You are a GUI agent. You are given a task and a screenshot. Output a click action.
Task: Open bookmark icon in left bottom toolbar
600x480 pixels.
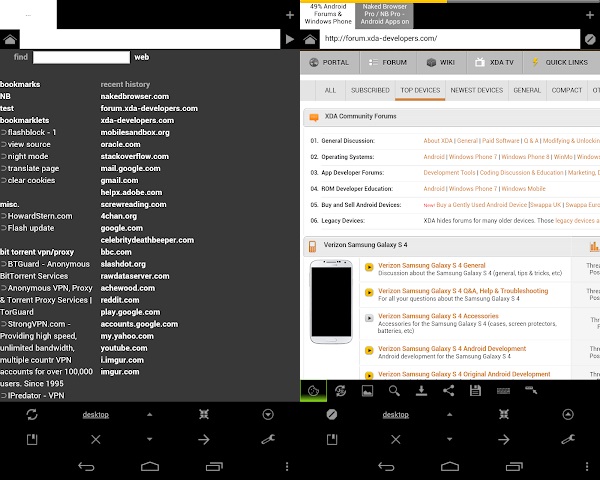[x=32, y=439]
